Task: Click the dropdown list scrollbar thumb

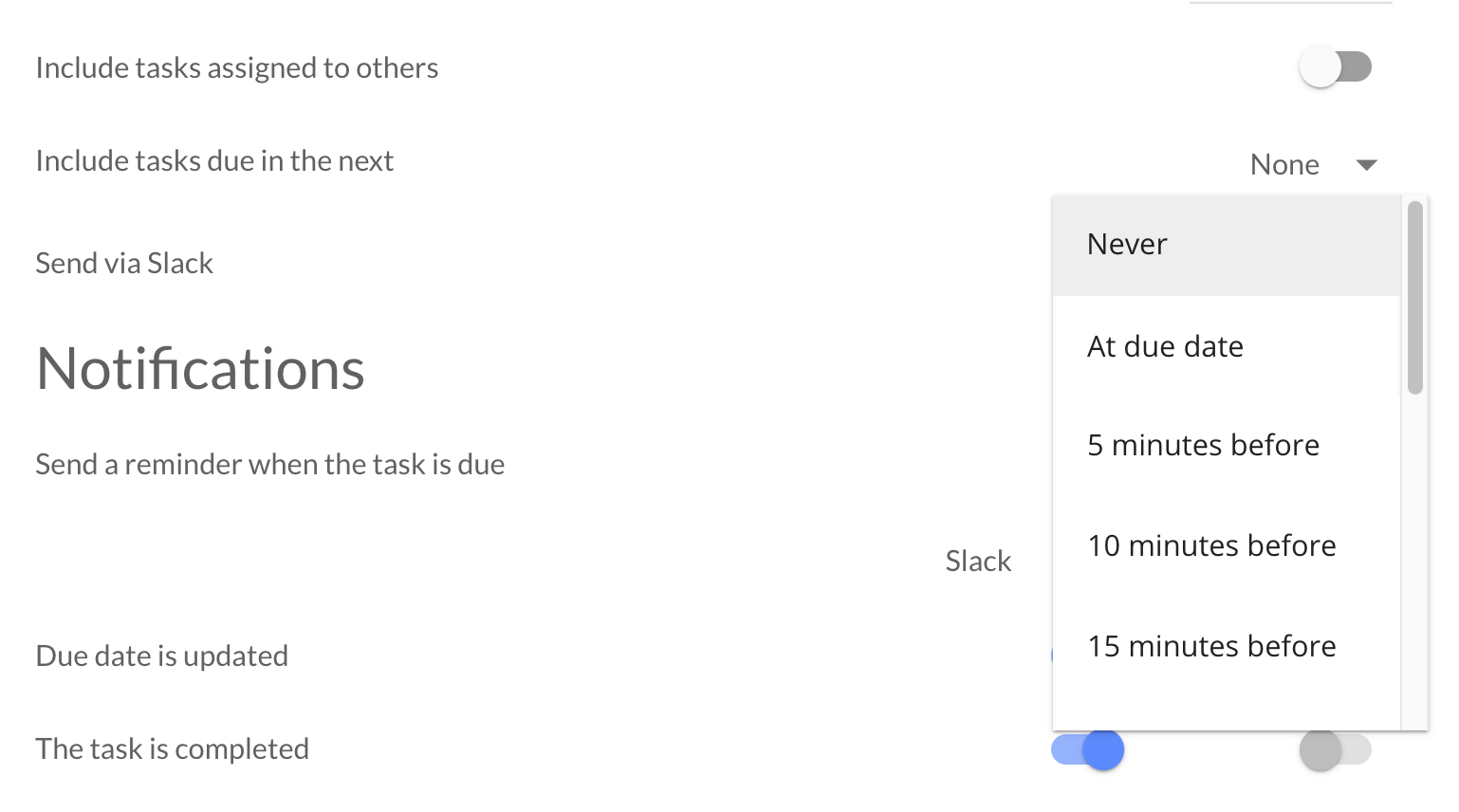Action: tap(1414, 297)
